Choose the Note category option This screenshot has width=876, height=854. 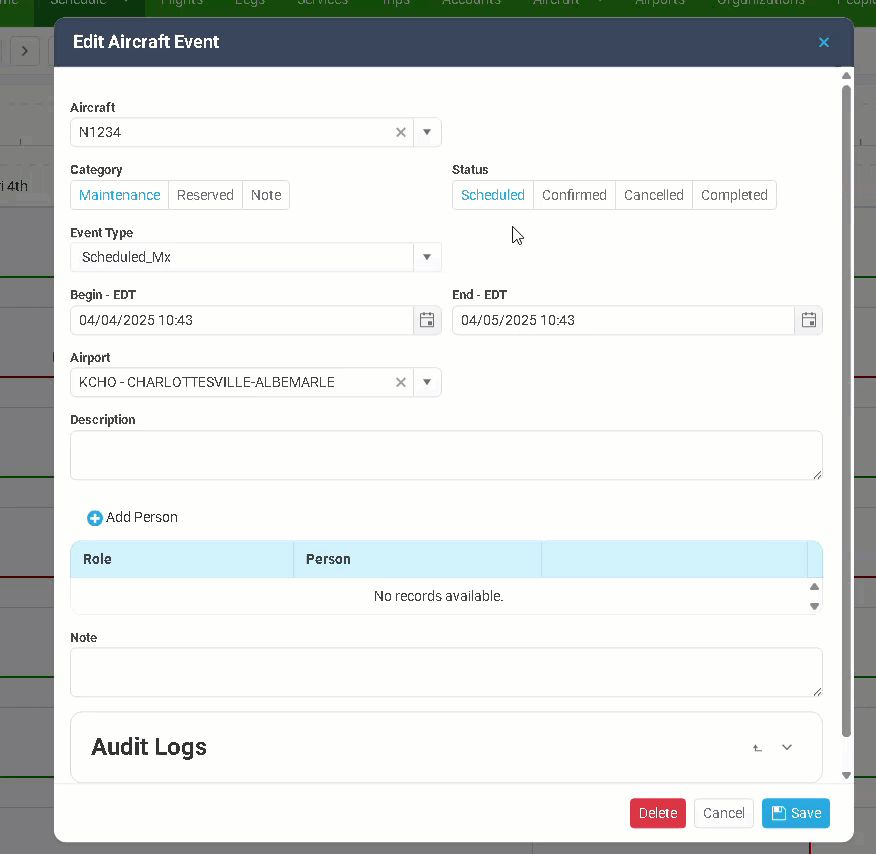[266, 195]
